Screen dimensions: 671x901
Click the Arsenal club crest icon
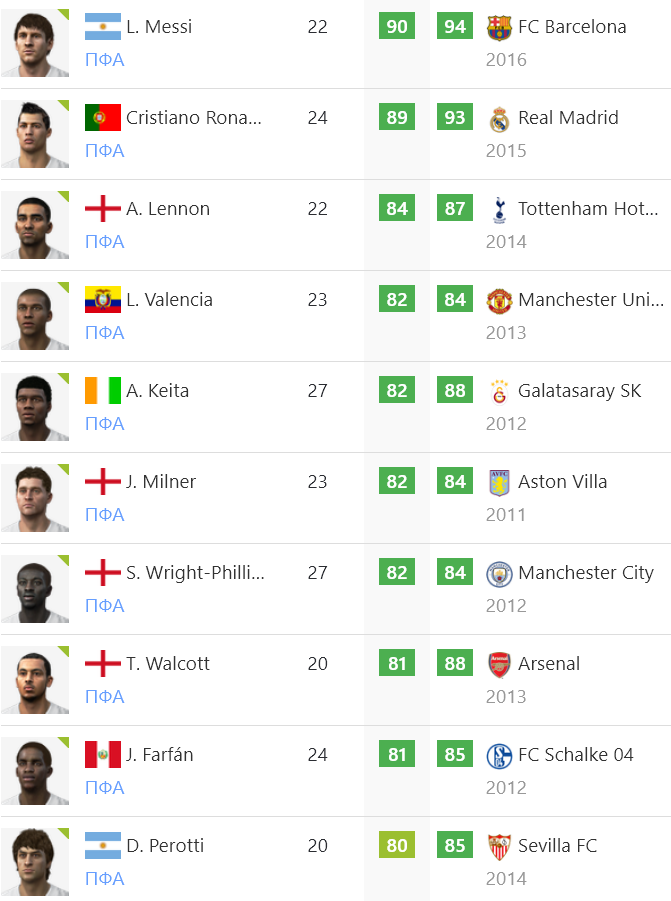tap(499, 664)
